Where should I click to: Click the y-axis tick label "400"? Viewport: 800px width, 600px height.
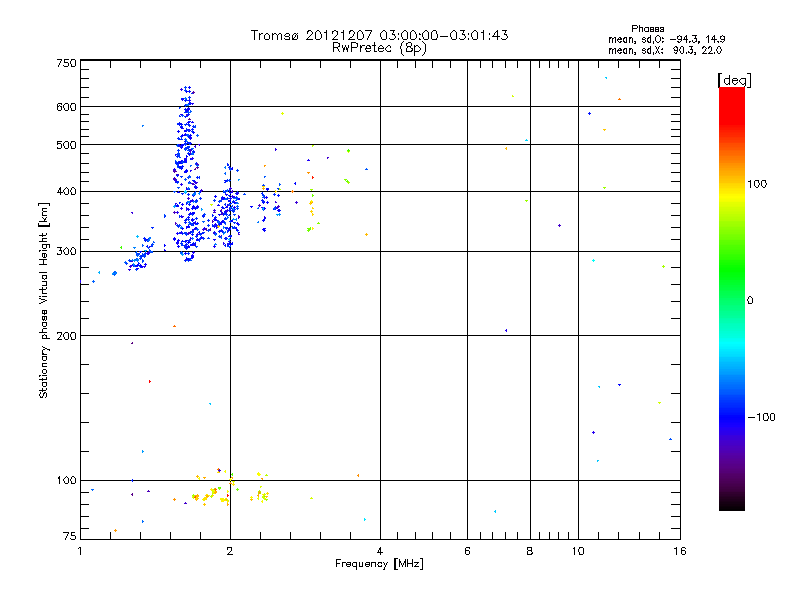pyautogui.click(x=66, y=191)
